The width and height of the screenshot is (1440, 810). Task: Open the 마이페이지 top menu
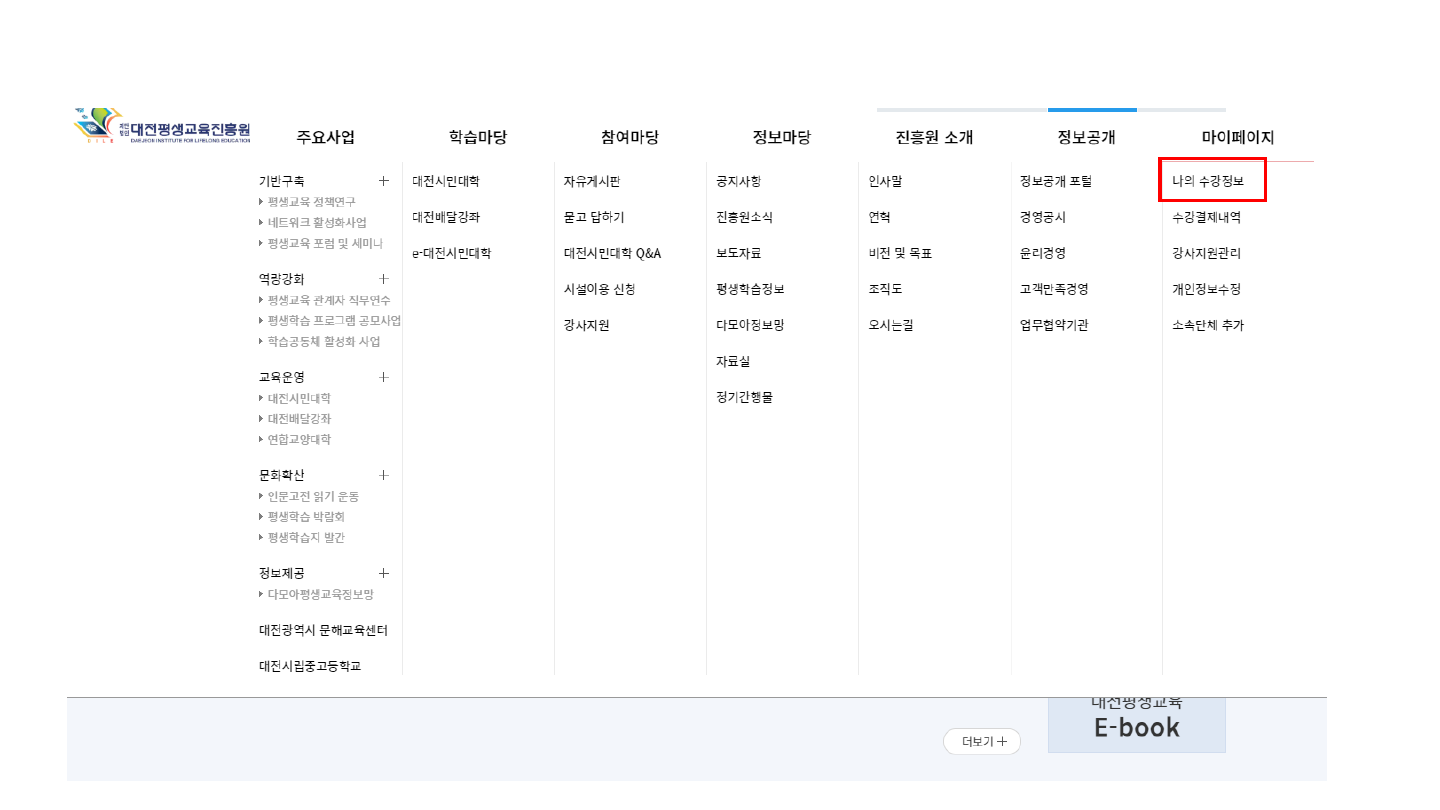tap(1237, 138)
